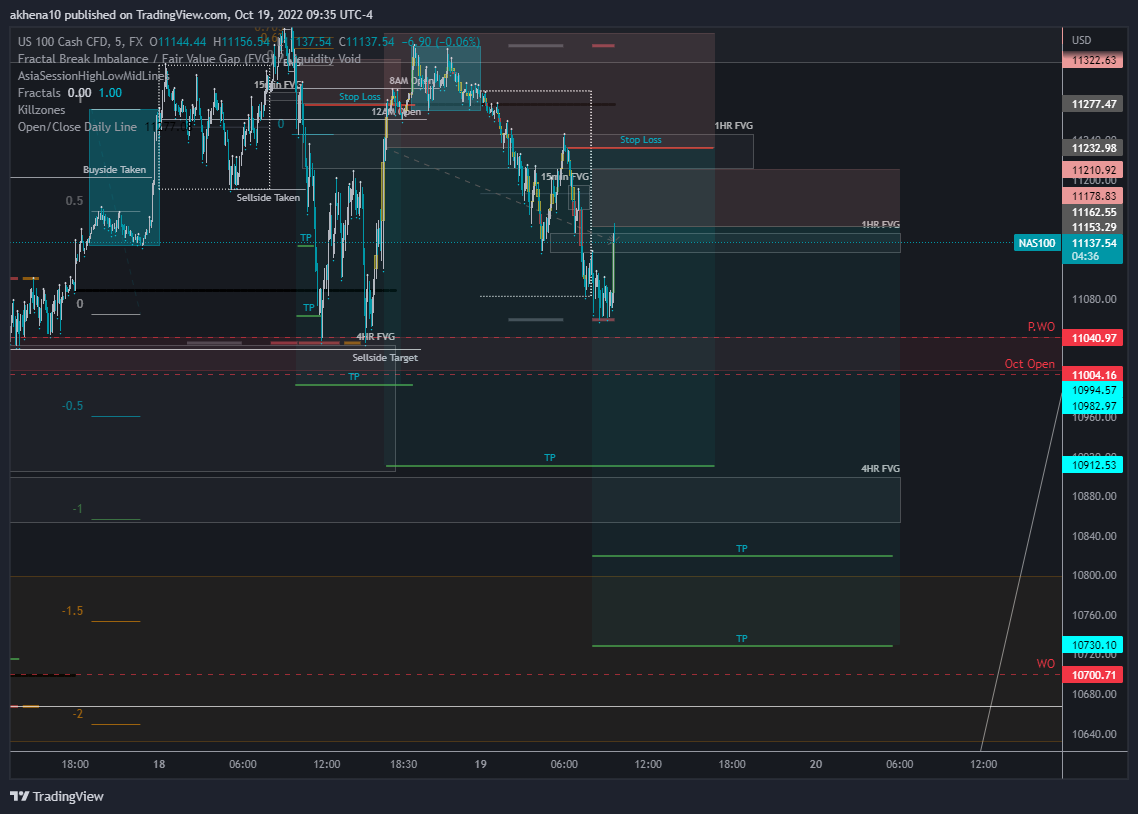Click the 10840.00 price axis tick
The image size is (1138, 814).
(1094, 536)
